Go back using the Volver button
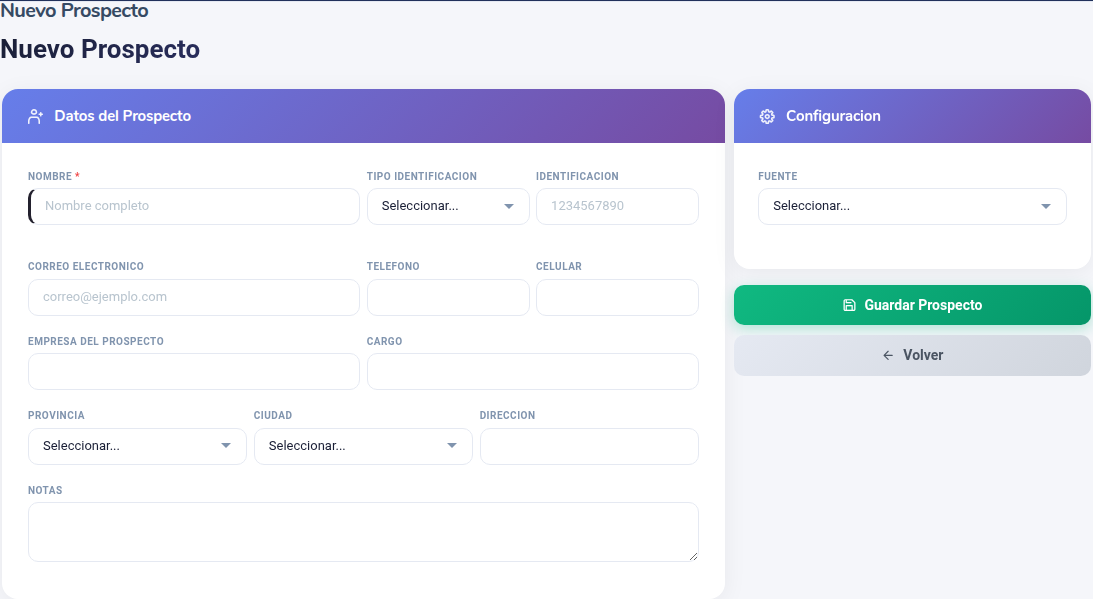 pos(912,355)
